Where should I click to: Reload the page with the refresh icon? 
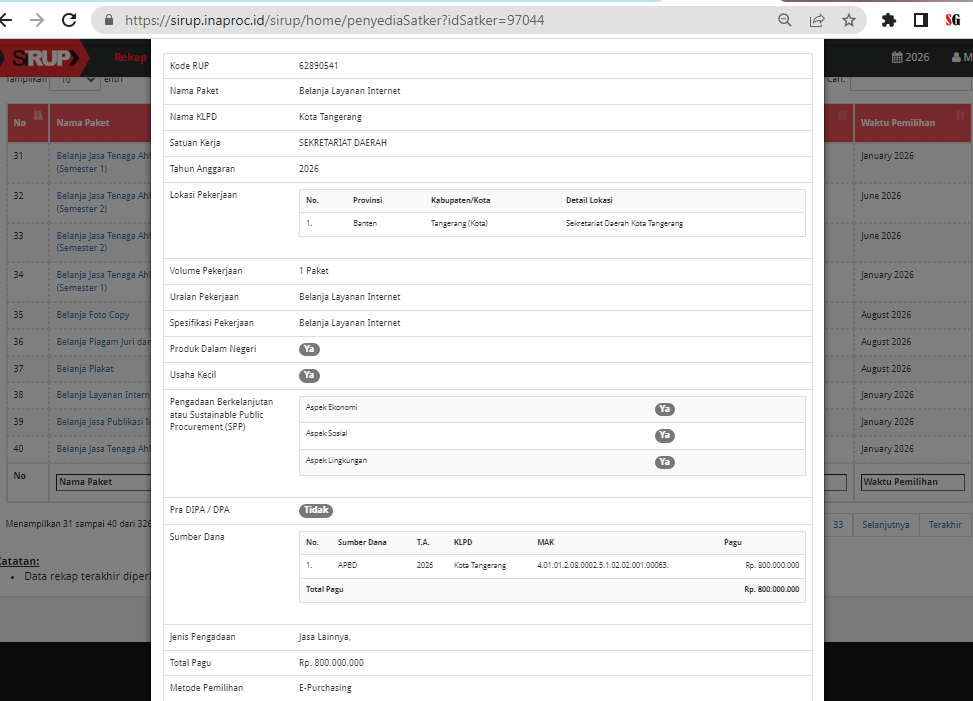[x=69, y=20]
